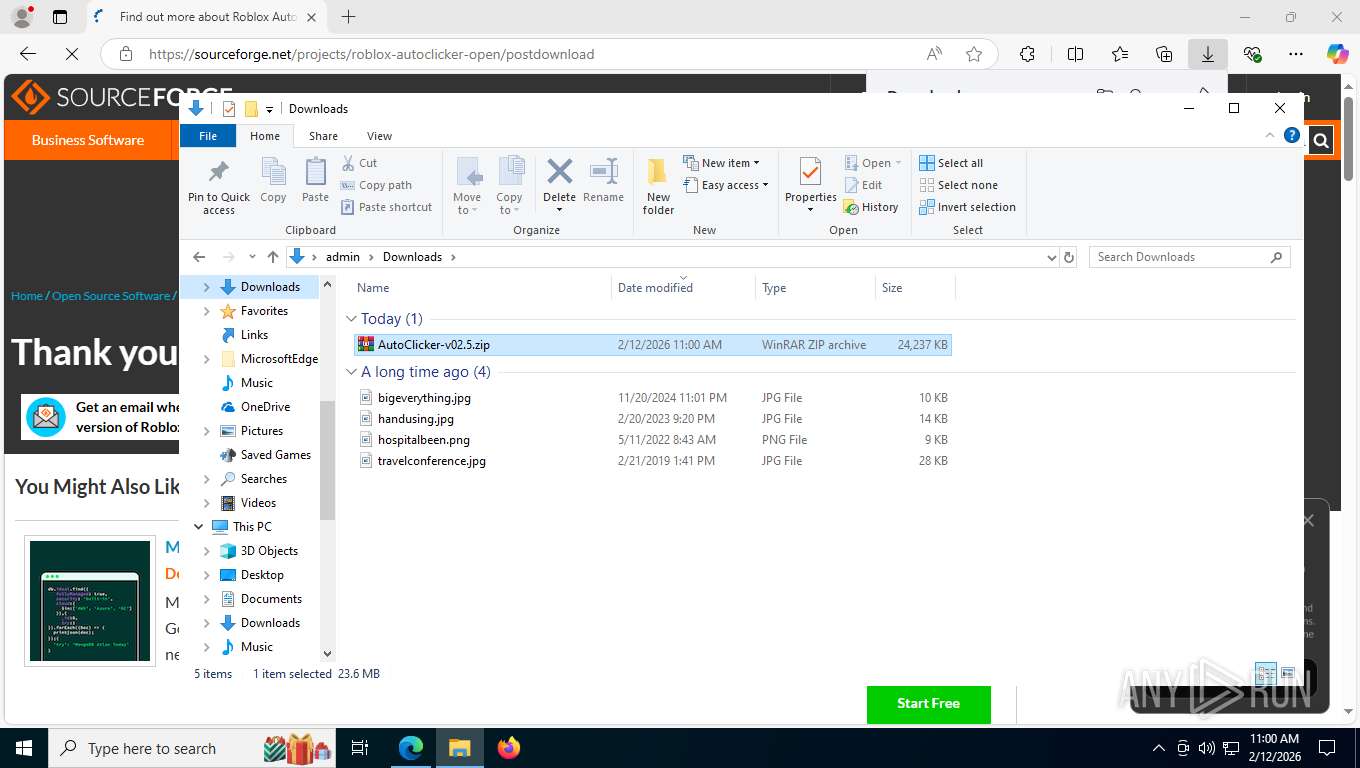Open Open Source Software breadcrumb link
Image resolution: width=1360 pixels, height=768 pixels.
[x=111, y=296]
